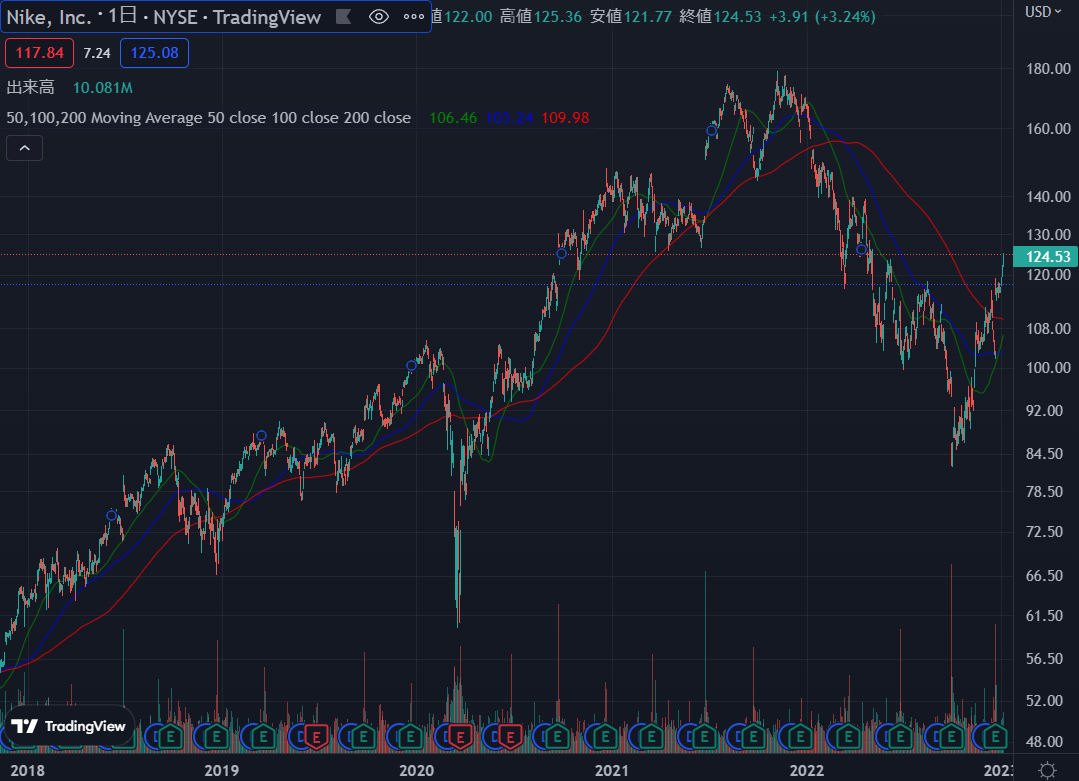The image size is (1079, 781).
Task: Select the 出来高 volume indicator label
Action: [x=30, y=87]
